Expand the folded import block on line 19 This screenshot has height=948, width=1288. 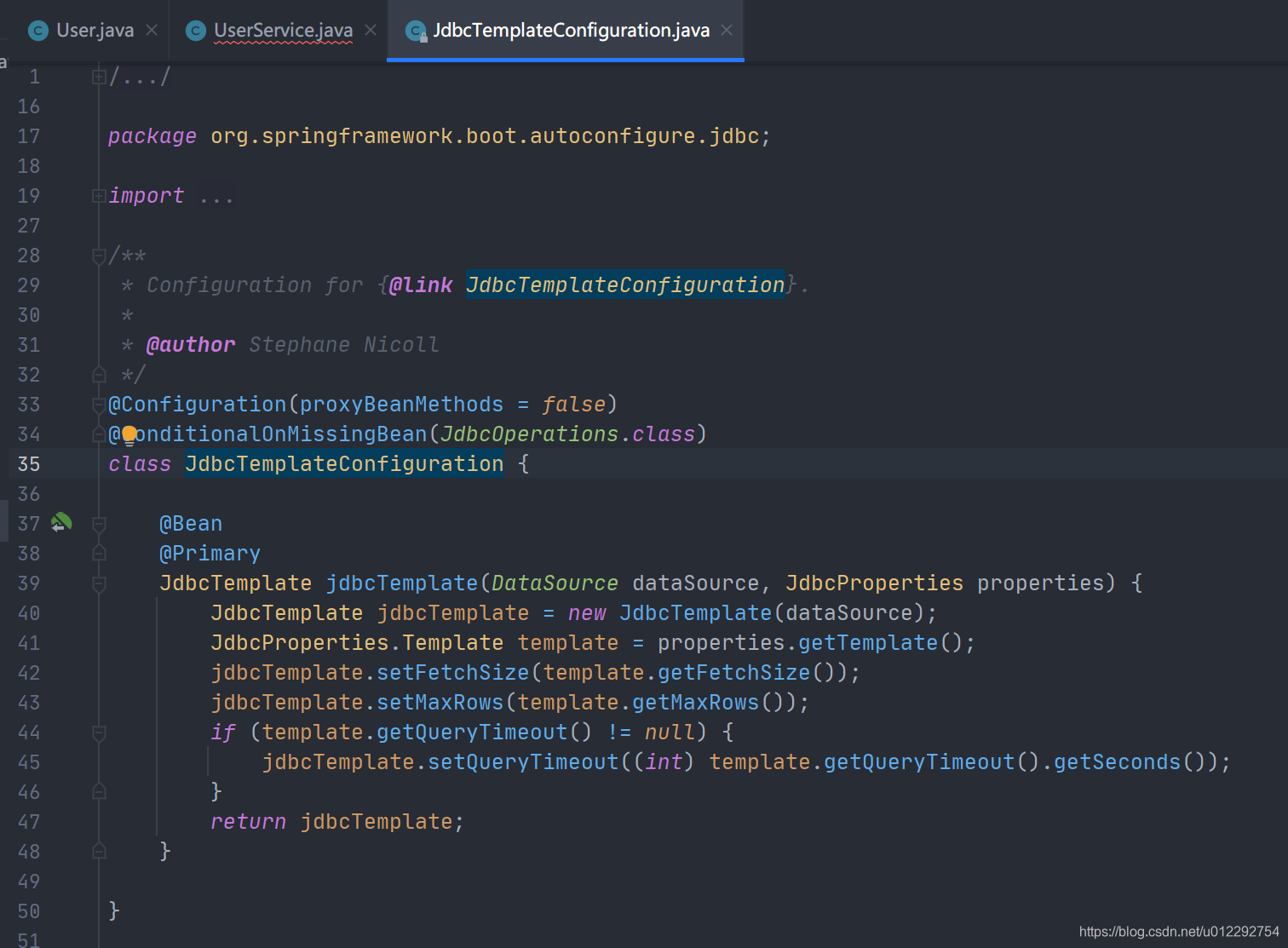point(99,196)
